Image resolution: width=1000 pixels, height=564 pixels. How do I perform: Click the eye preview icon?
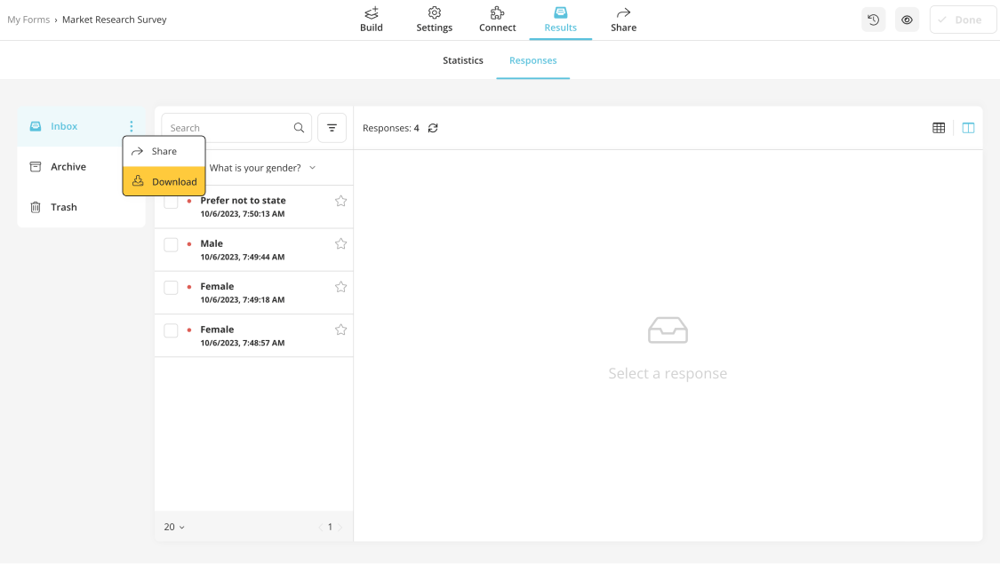pos(907,20)
